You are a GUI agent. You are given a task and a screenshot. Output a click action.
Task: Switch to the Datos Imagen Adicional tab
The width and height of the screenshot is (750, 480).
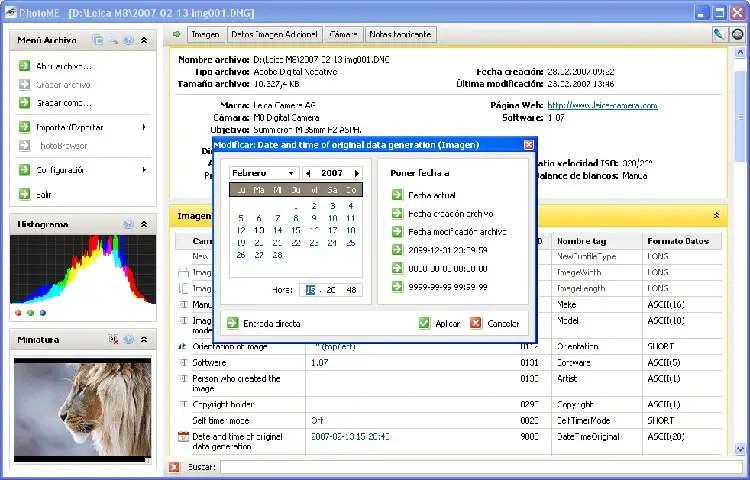tap(274, 34)
